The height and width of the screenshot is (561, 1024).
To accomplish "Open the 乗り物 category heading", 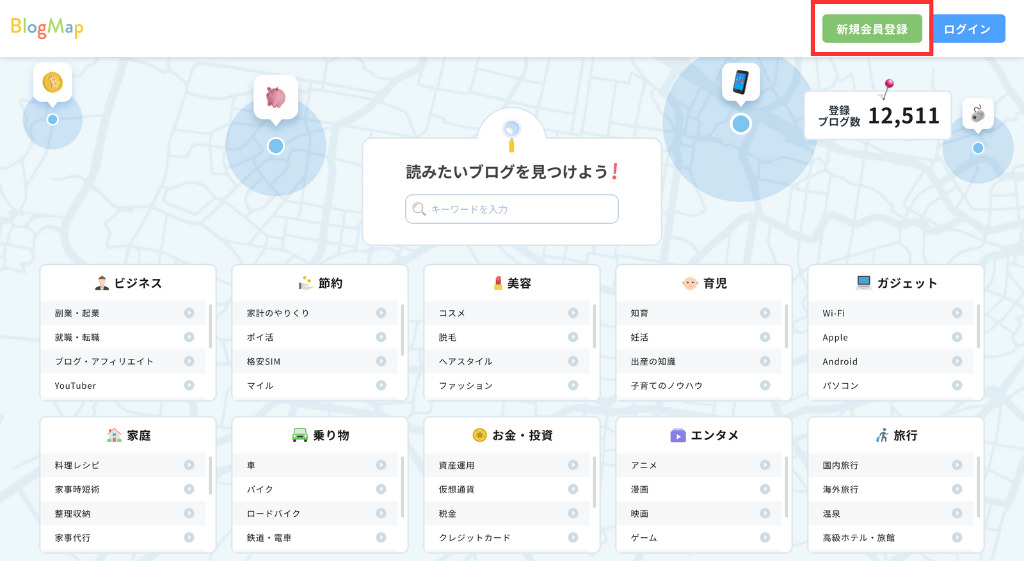I will [x=320, y=435].
